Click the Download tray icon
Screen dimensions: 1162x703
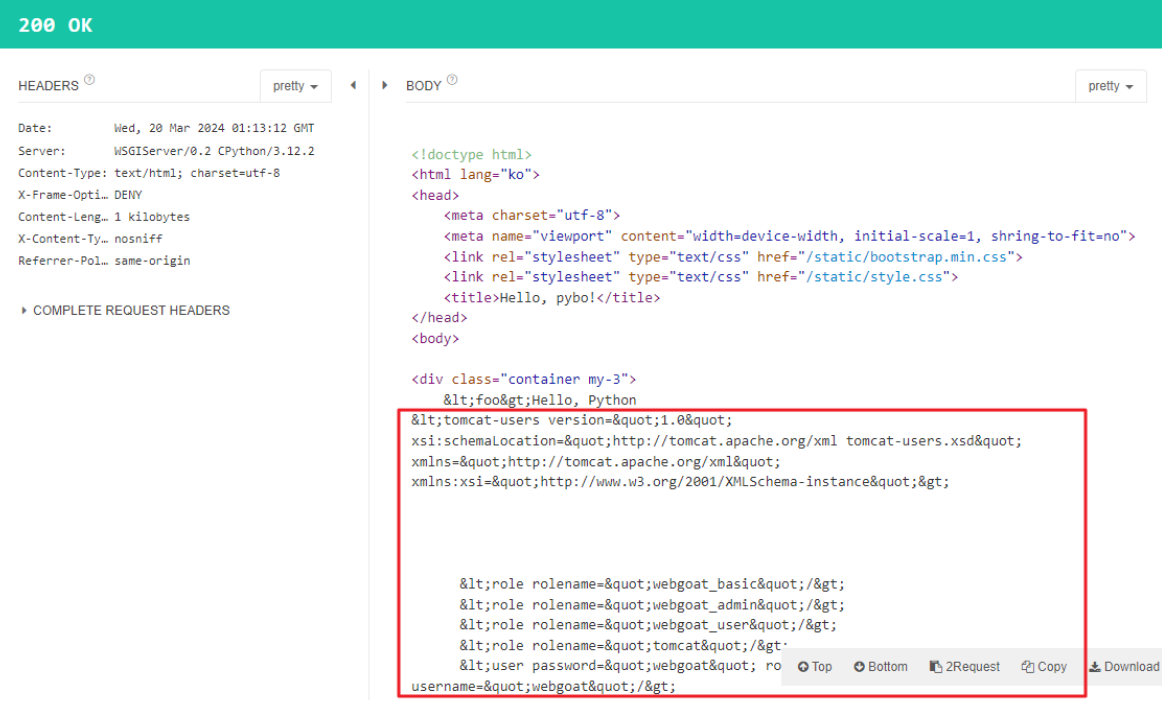pyautogui.click(x=1095, y=667)
